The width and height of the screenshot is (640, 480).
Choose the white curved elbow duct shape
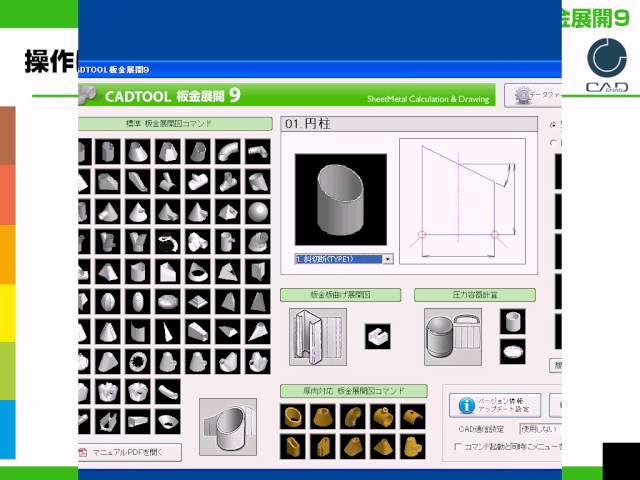(228, 151)
